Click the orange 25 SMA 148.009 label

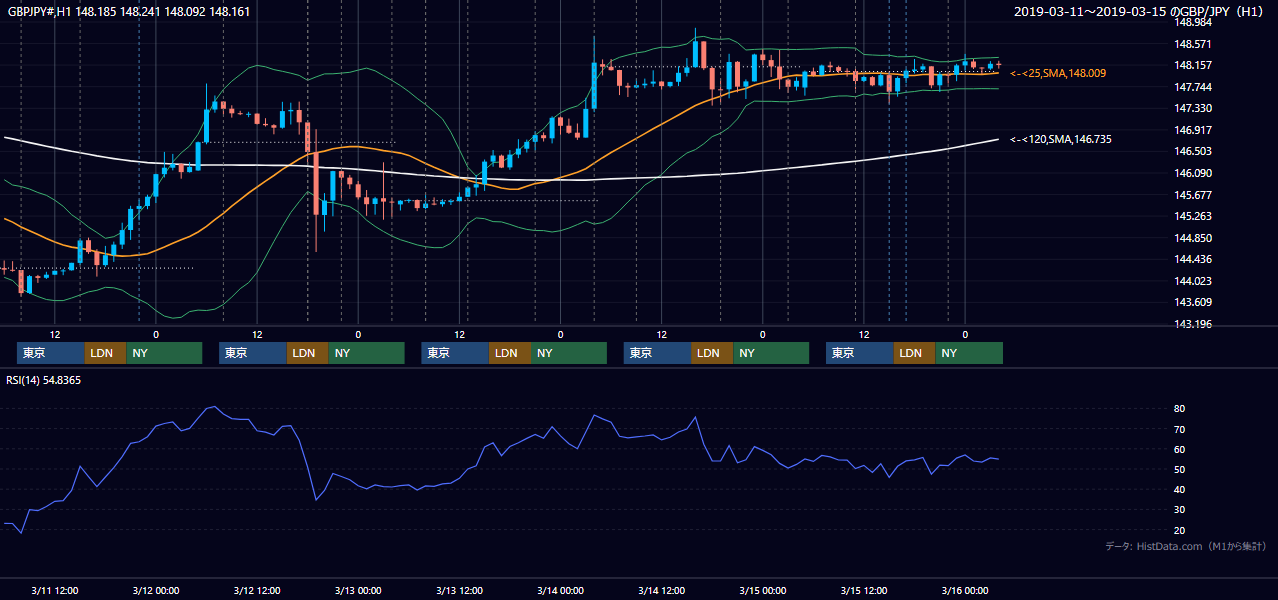point(1058,74)
